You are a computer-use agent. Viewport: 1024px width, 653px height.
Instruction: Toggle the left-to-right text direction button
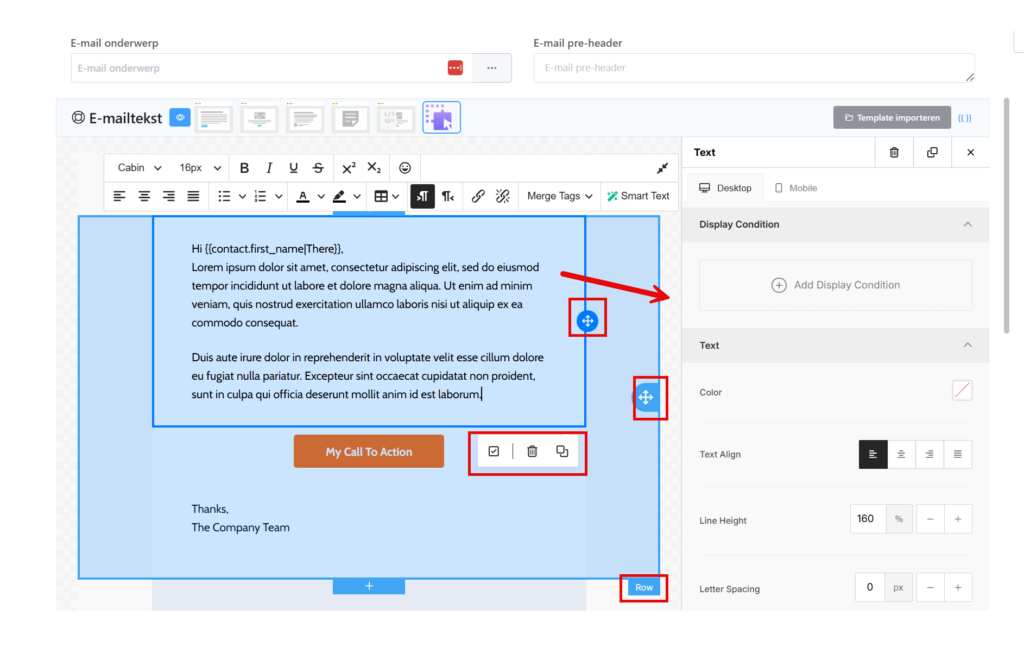click(422, 196)
